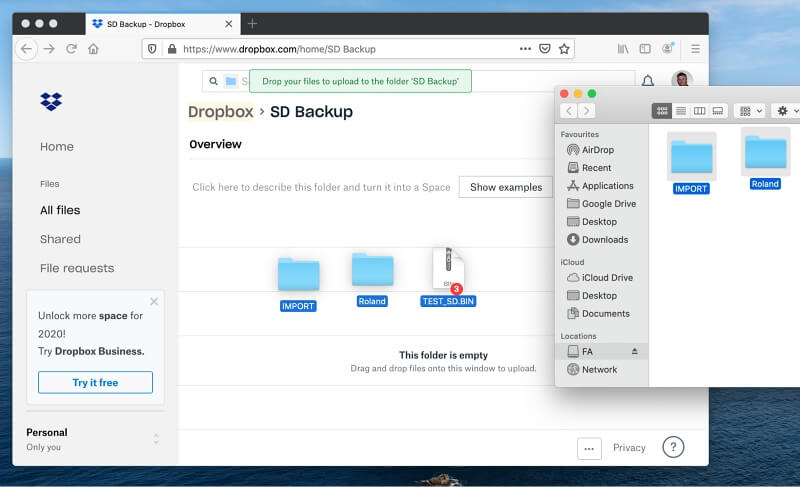800x487 pixels.
Task: Open File requests in Dropbox sidebar
Action: 77,268
